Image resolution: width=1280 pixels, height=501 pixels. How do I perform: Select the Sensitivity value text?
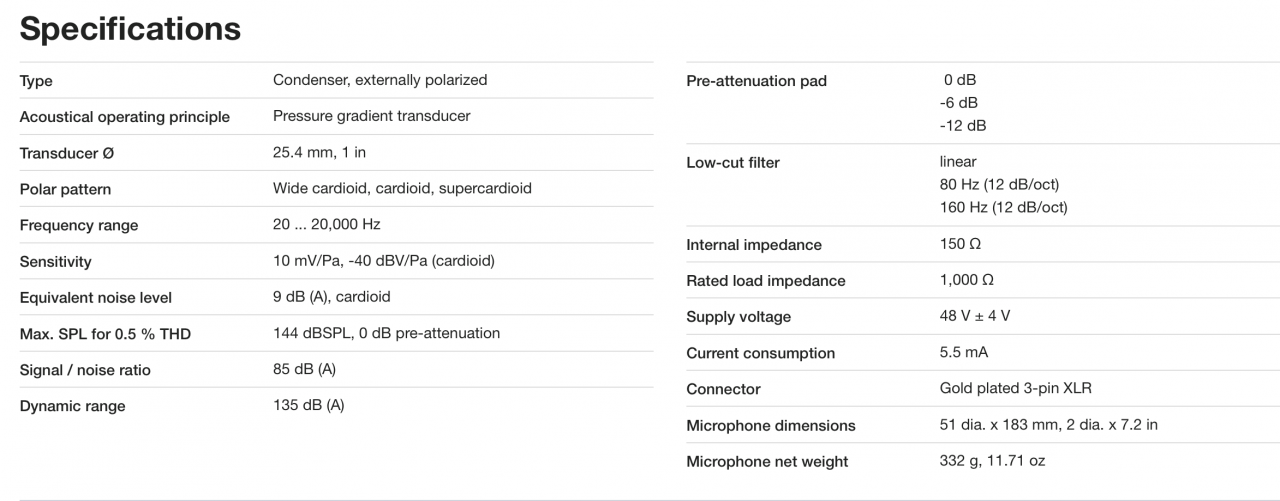383,261
